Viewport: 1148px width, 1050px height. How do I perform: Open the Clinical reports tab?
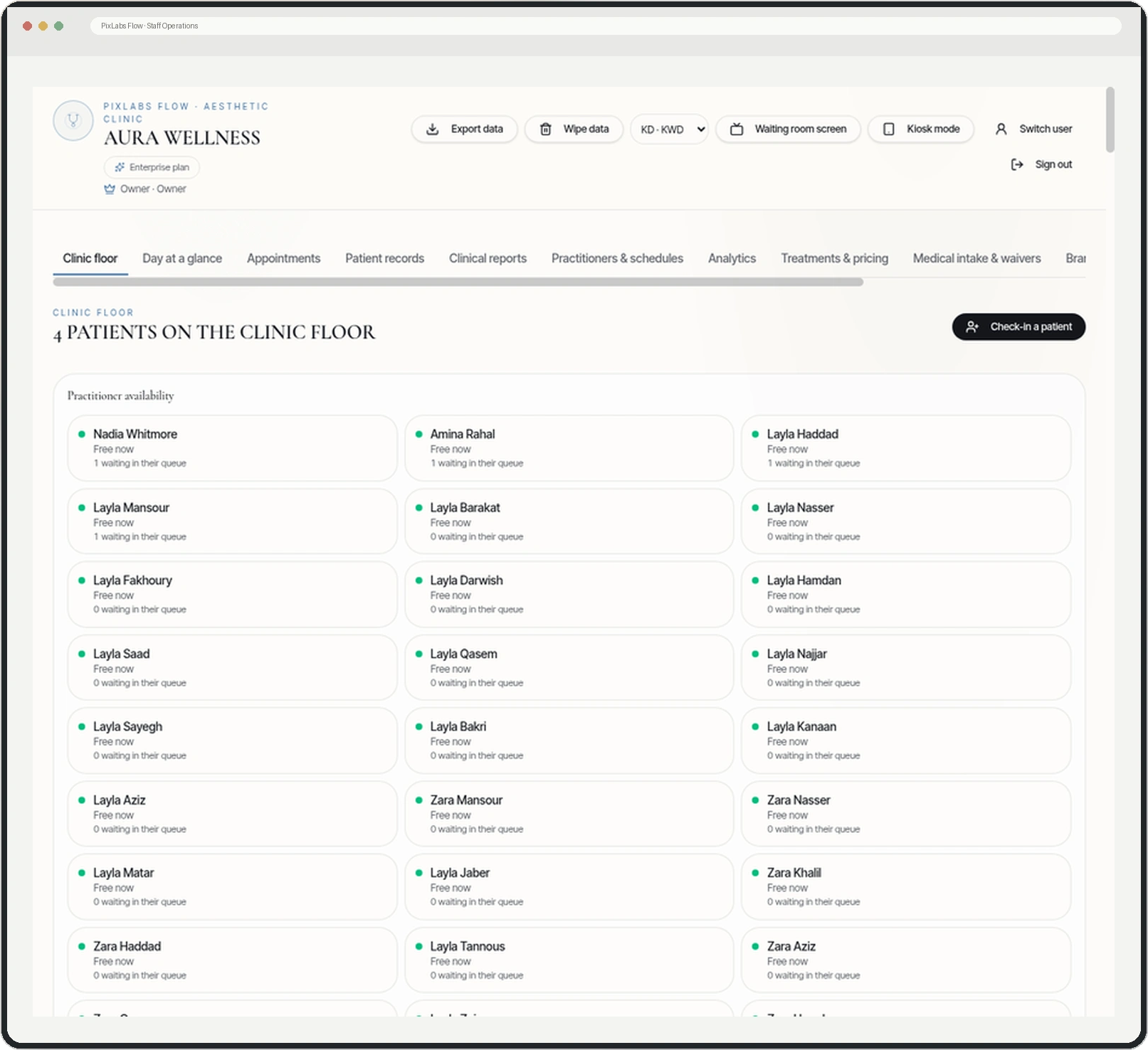488,258
